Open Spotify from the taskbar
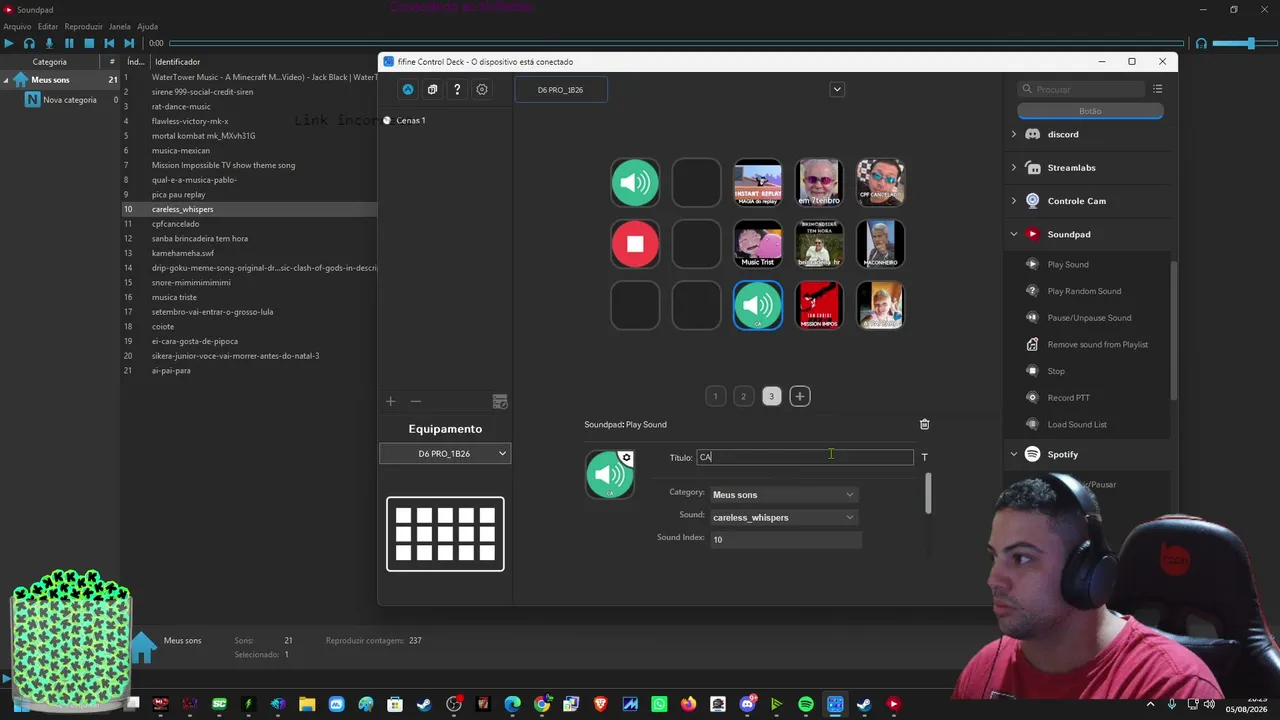 pos(806,705)
